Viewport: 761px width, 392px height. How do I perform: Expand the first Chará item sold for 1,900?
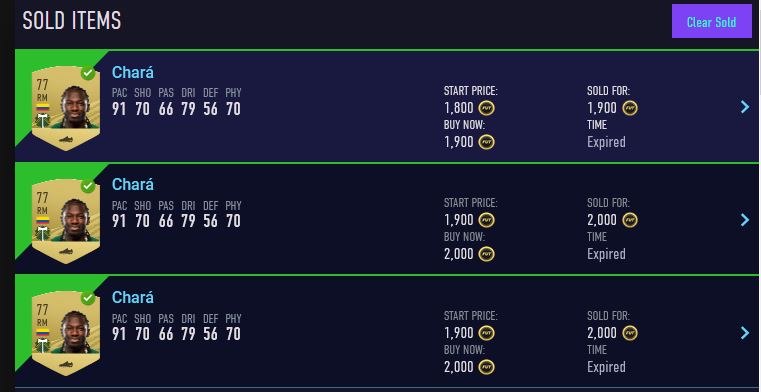click(745, 107)
